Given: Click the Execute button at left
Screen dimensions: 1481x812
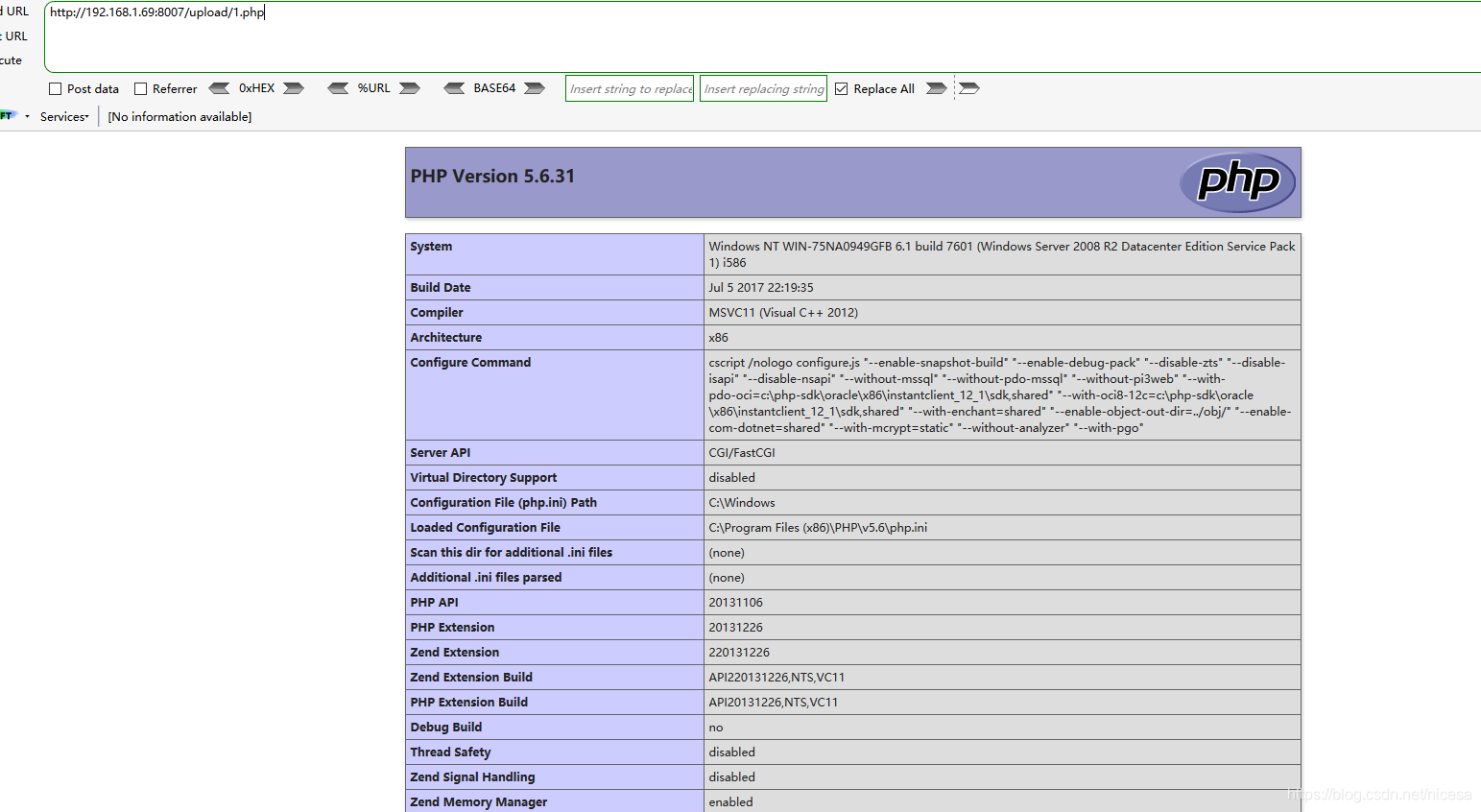Looking at the screenshot, I should pyautogui.click(x=12, y=60).
